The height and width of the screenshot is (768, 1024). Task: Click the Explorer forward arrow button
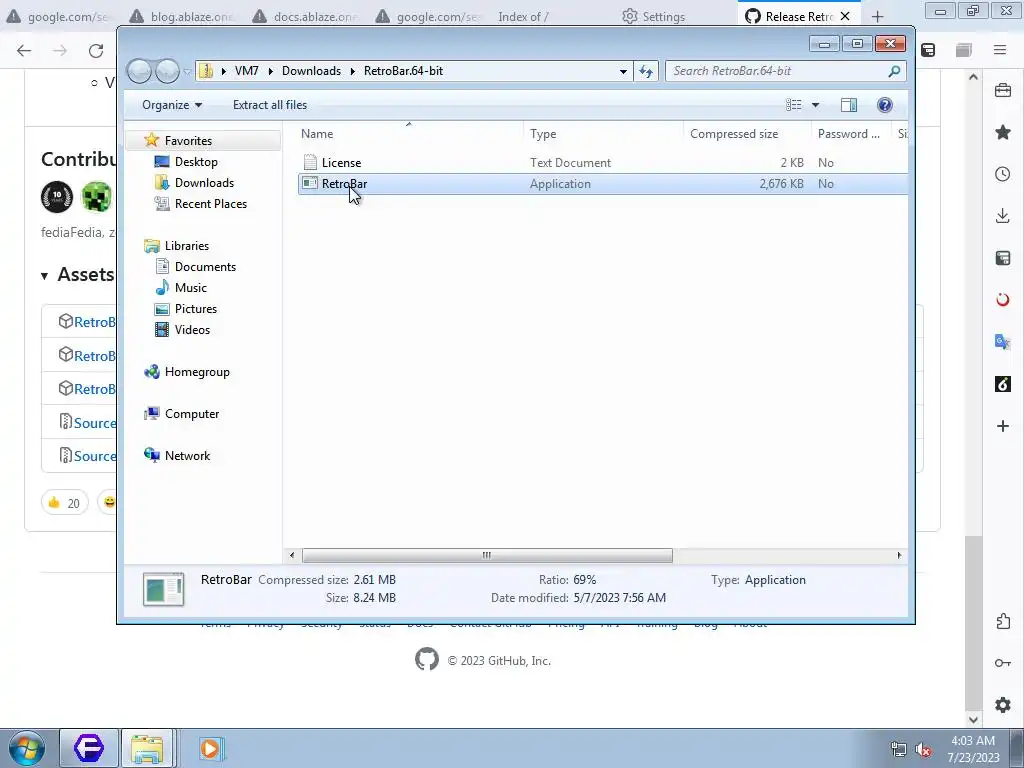tap(167, 71)
